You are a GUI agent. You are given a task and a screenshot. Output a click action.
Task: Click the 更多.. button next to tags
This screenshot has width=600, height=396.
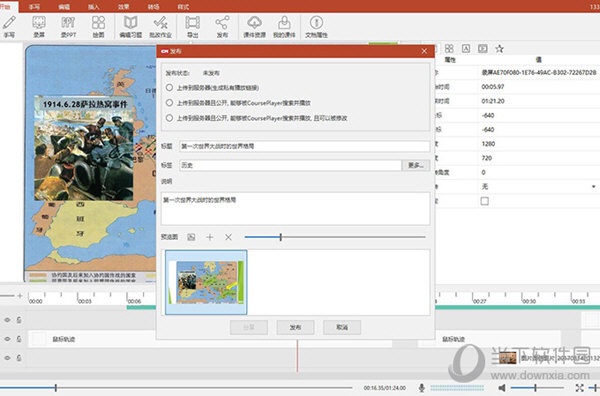tap(416, 165)
